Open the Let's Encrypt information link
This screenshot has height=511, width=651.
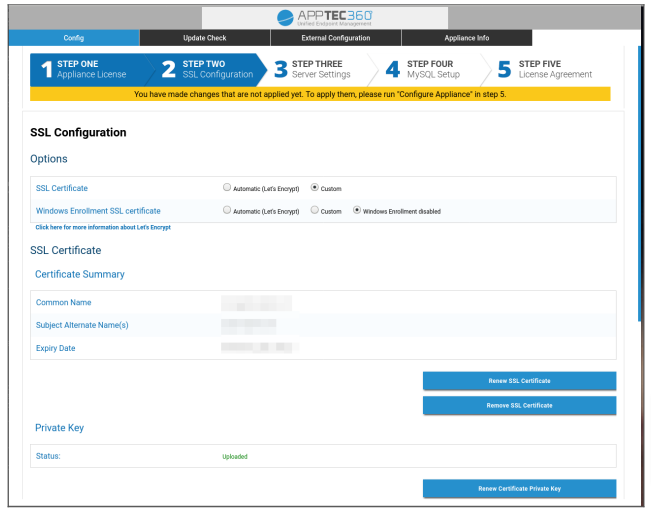click(x=103, y=228)
